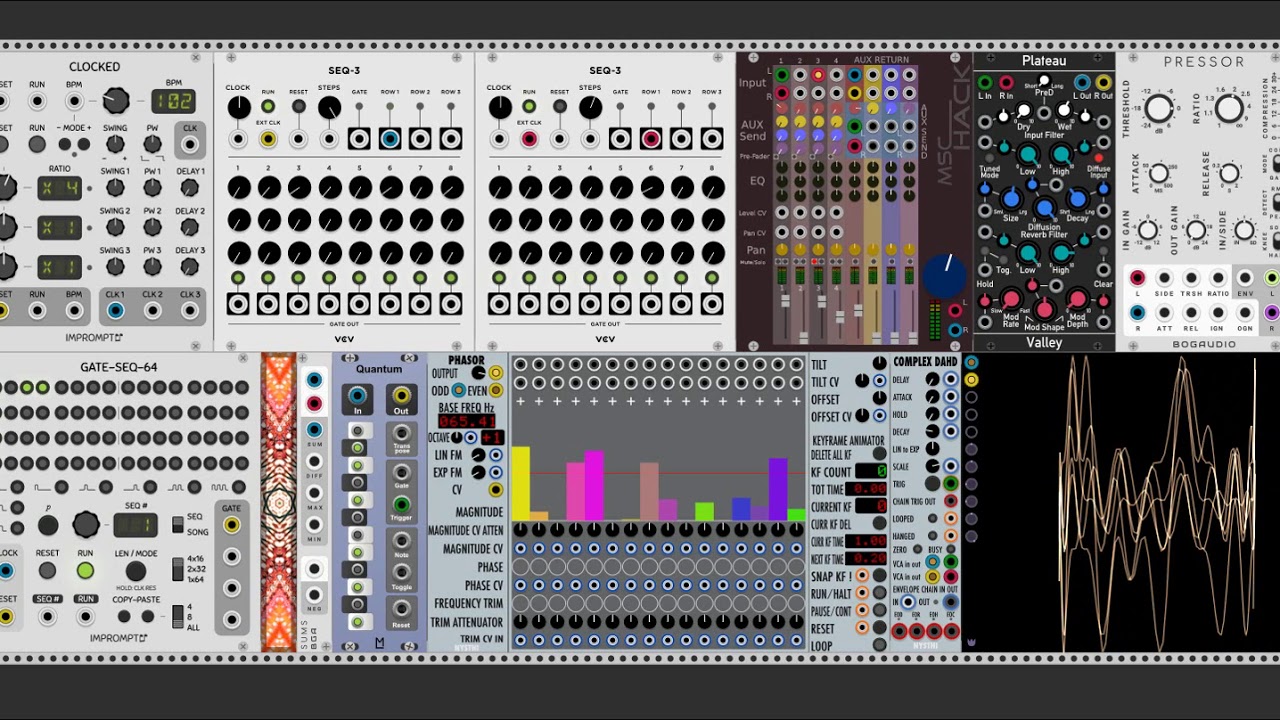Click the CLK 2 output jack on Clocked
Screen dimensions: 1280x720
(x=152, y=311)
